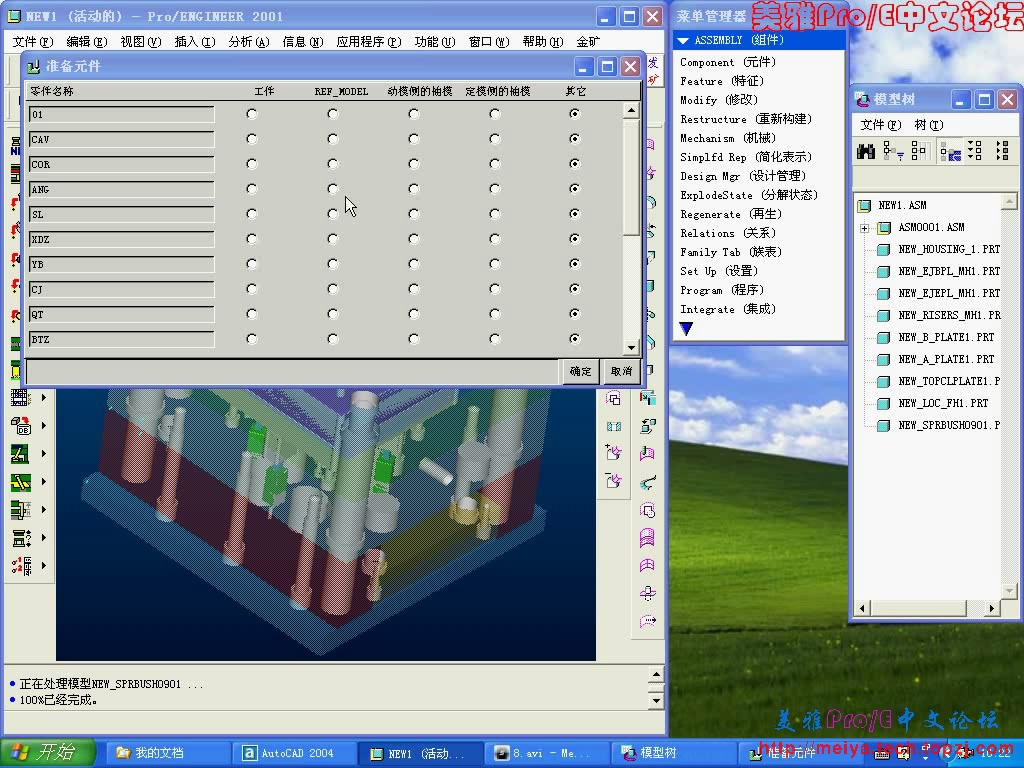
Task: Collapse the ASSEMBLY menu header triangle
Action: tap(683, 40)
